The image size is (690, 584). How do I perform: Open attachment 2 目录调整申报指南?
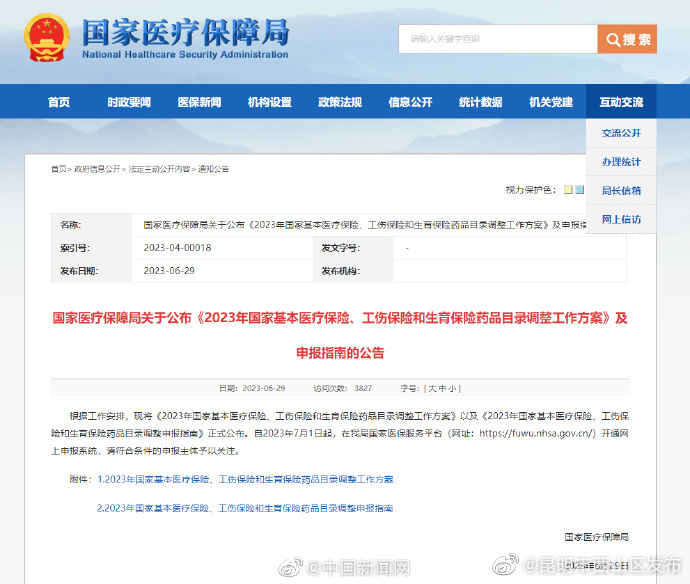(x=245, y=508)
